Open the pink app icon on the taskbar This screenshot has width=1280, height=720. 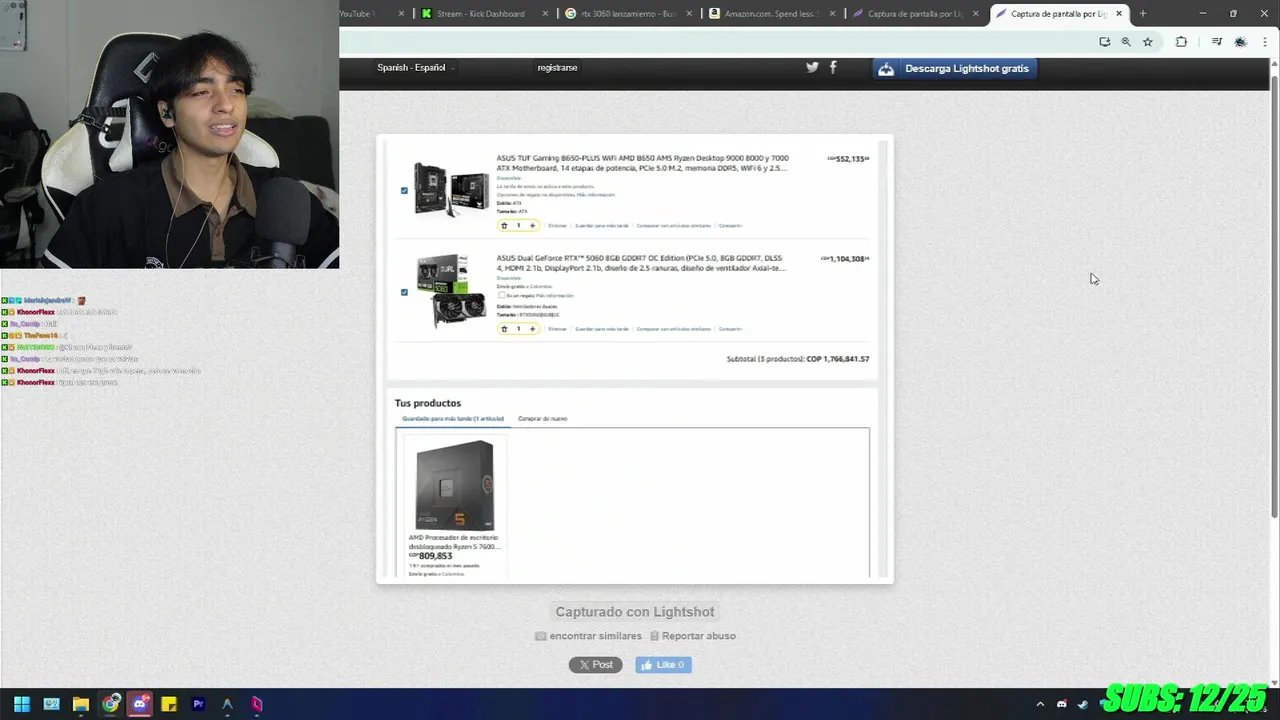tap(257, 704)
